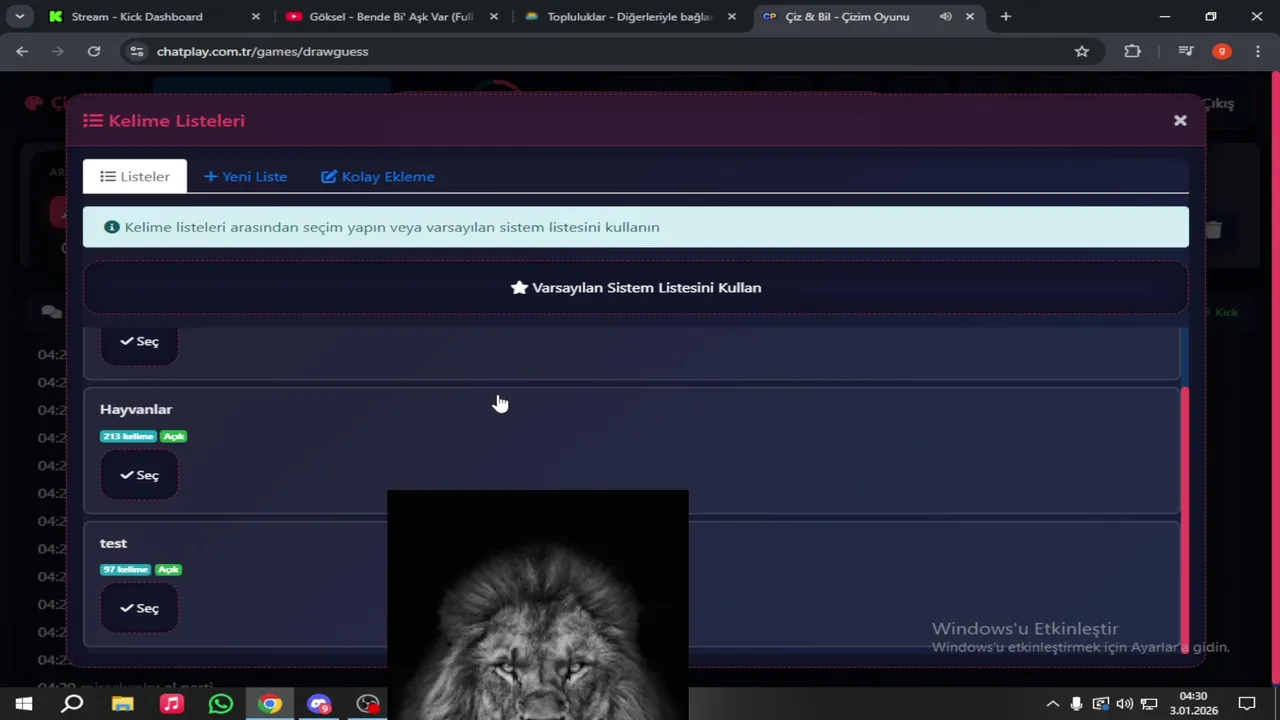This screenshot has height=720, width=1280.
Task: Open Discord from the taskbar
Action: point(319,704)
